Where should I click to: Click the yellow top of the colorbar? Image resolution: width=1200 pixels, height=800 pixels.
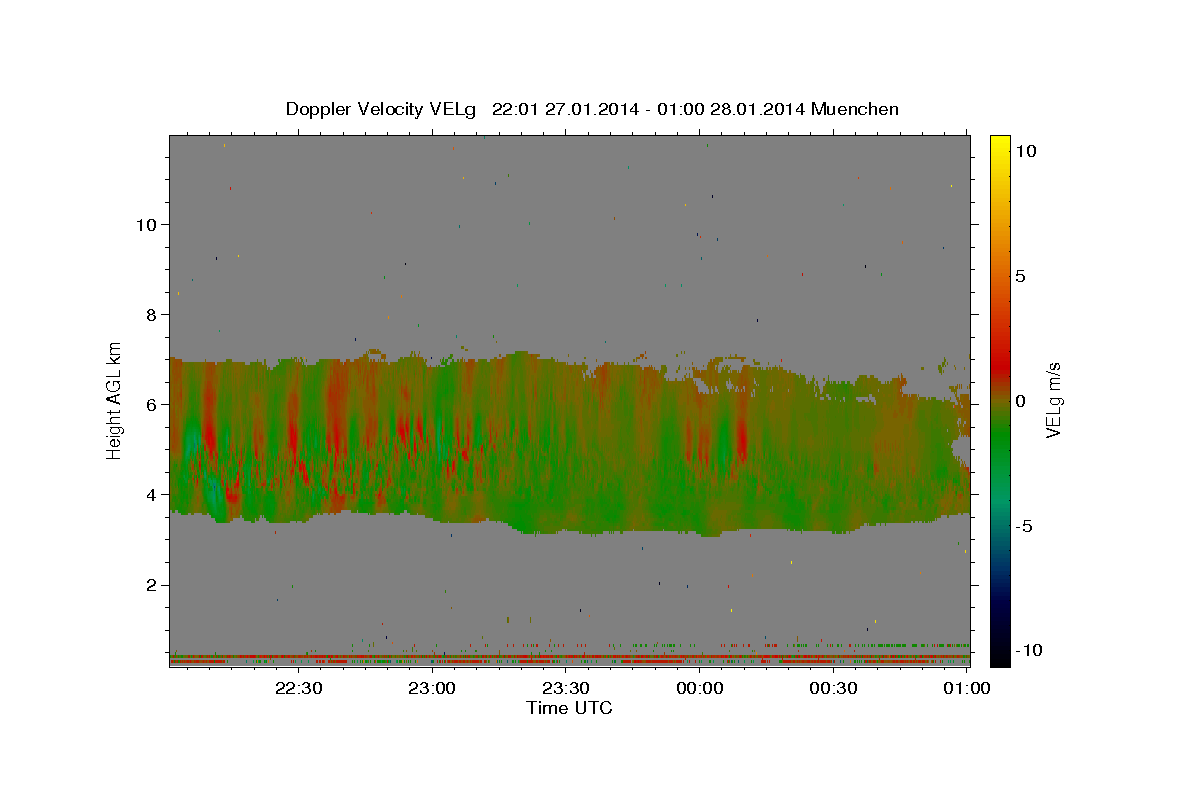click(x=1000, y=145)
